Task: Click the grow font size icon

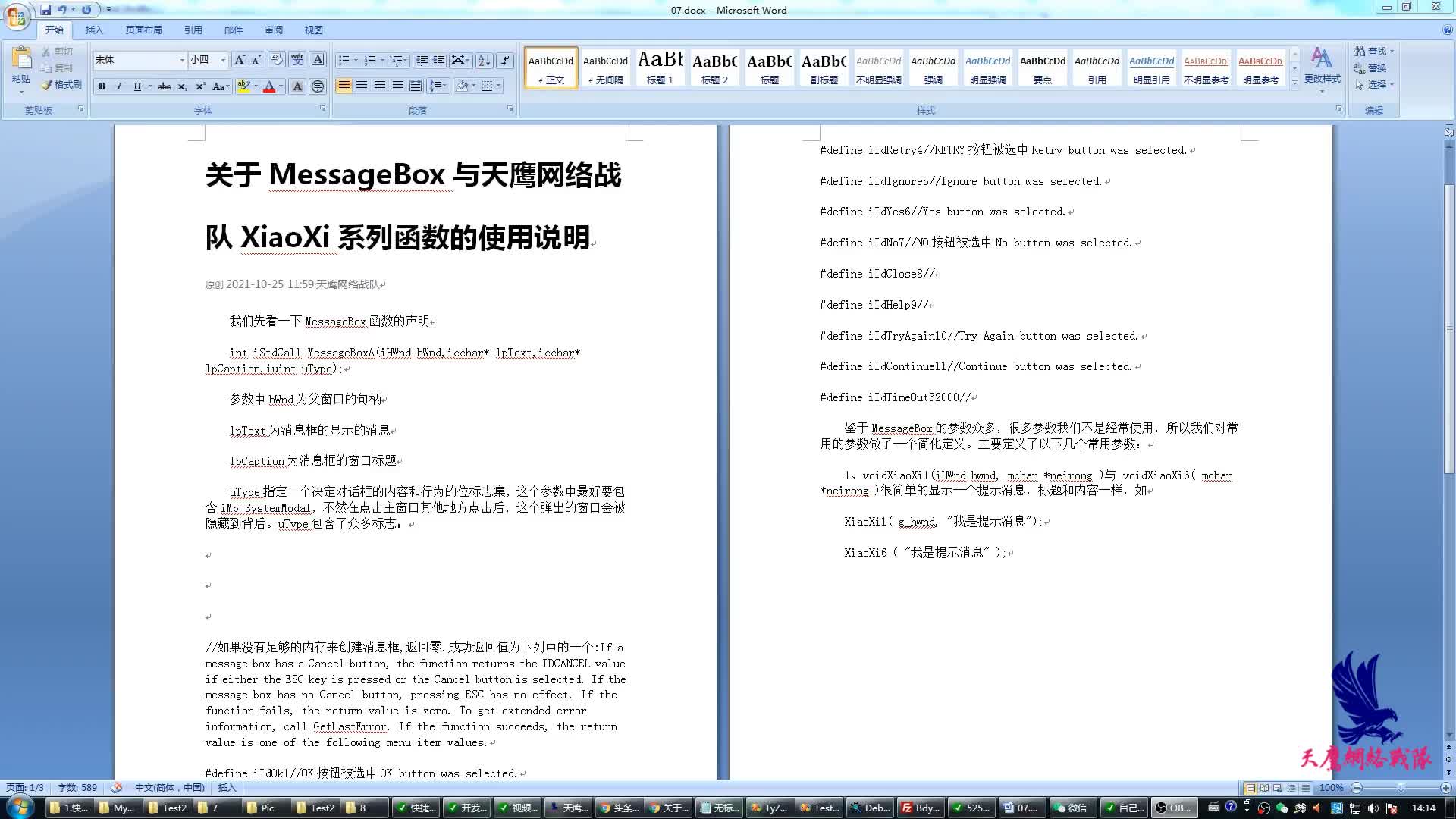Action: tap(240, 60)
